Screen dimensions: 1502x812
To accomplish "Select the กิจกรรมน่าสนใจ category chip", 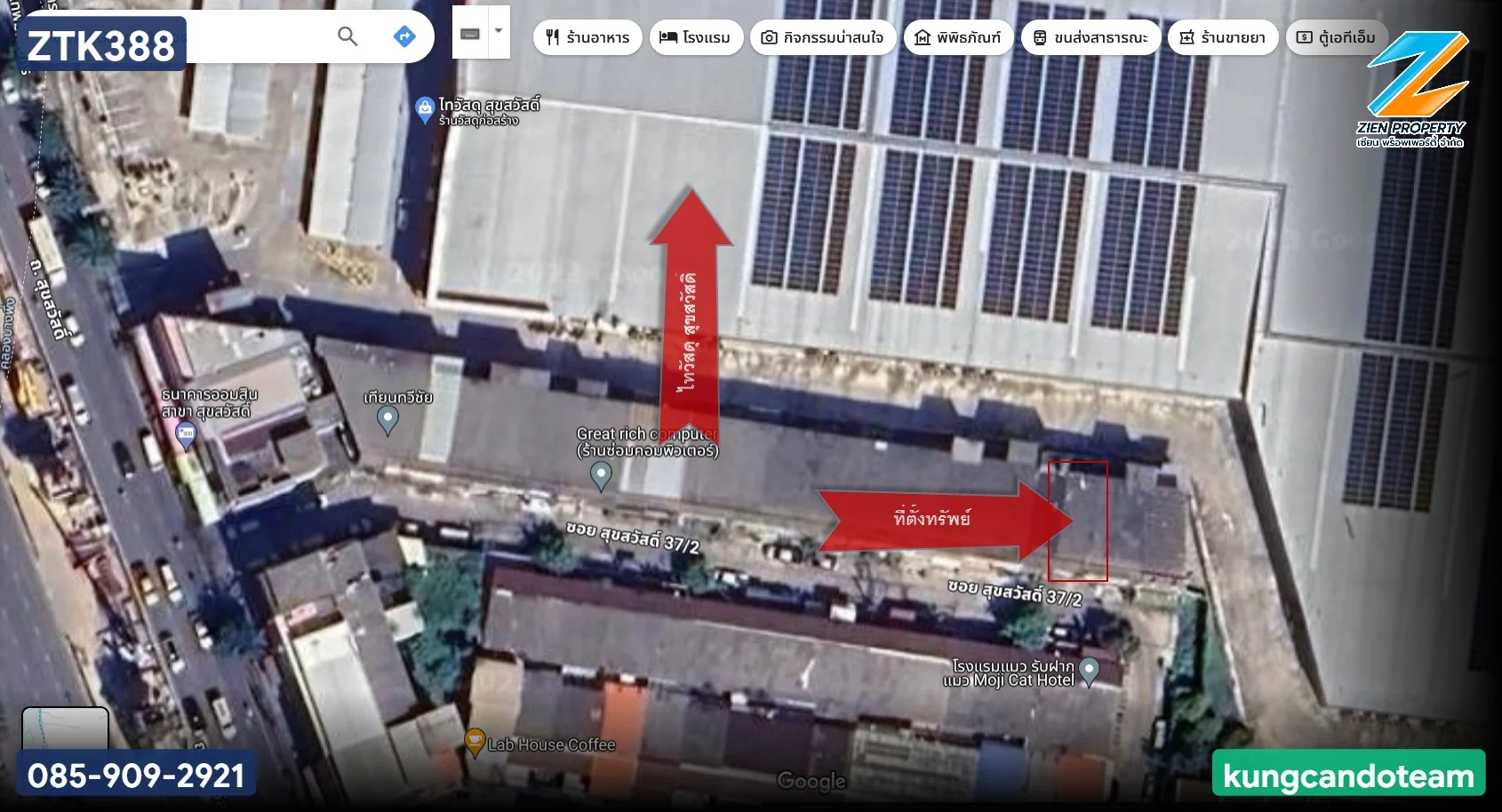I will [823, 37].
